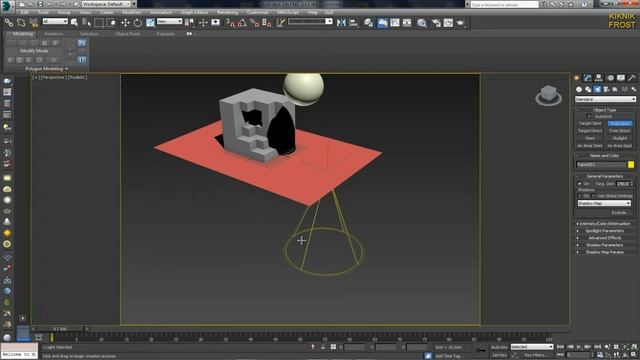Click the Target Spot light button
640x360 pixels.
pyautogui.click(x=590, y=123)
